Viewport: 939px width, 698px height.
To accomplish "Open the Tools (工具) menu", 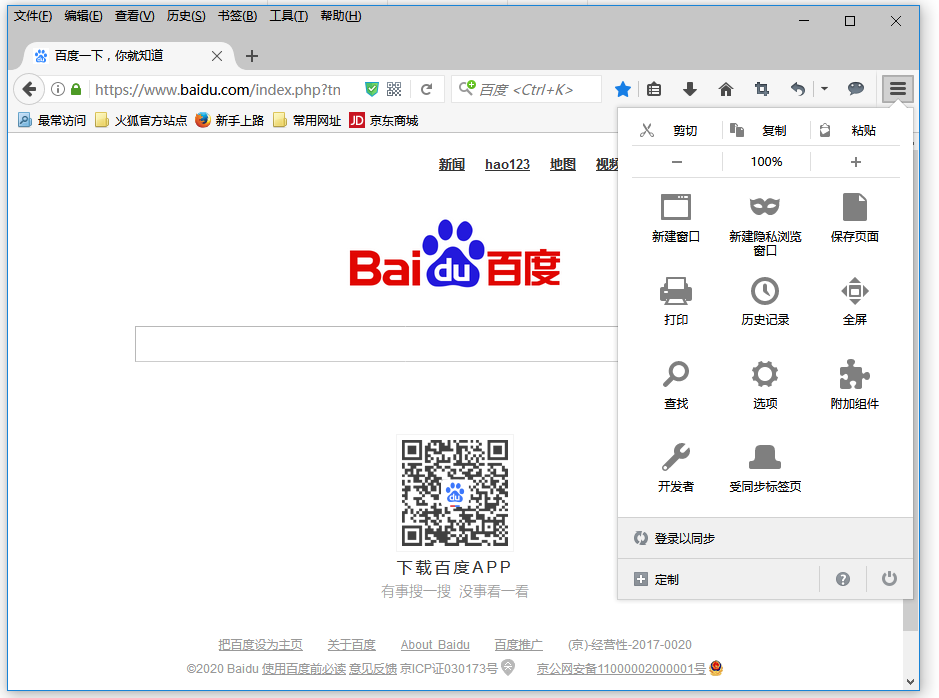I will click(x=289, y=16).
